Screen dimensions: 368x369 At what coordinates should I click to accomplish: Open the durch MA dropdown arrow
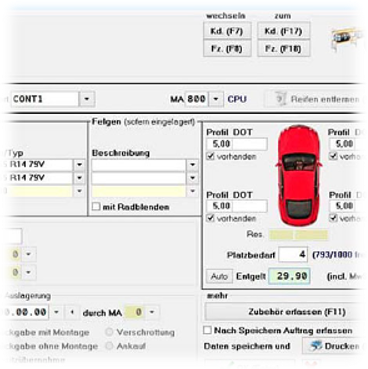152,312
